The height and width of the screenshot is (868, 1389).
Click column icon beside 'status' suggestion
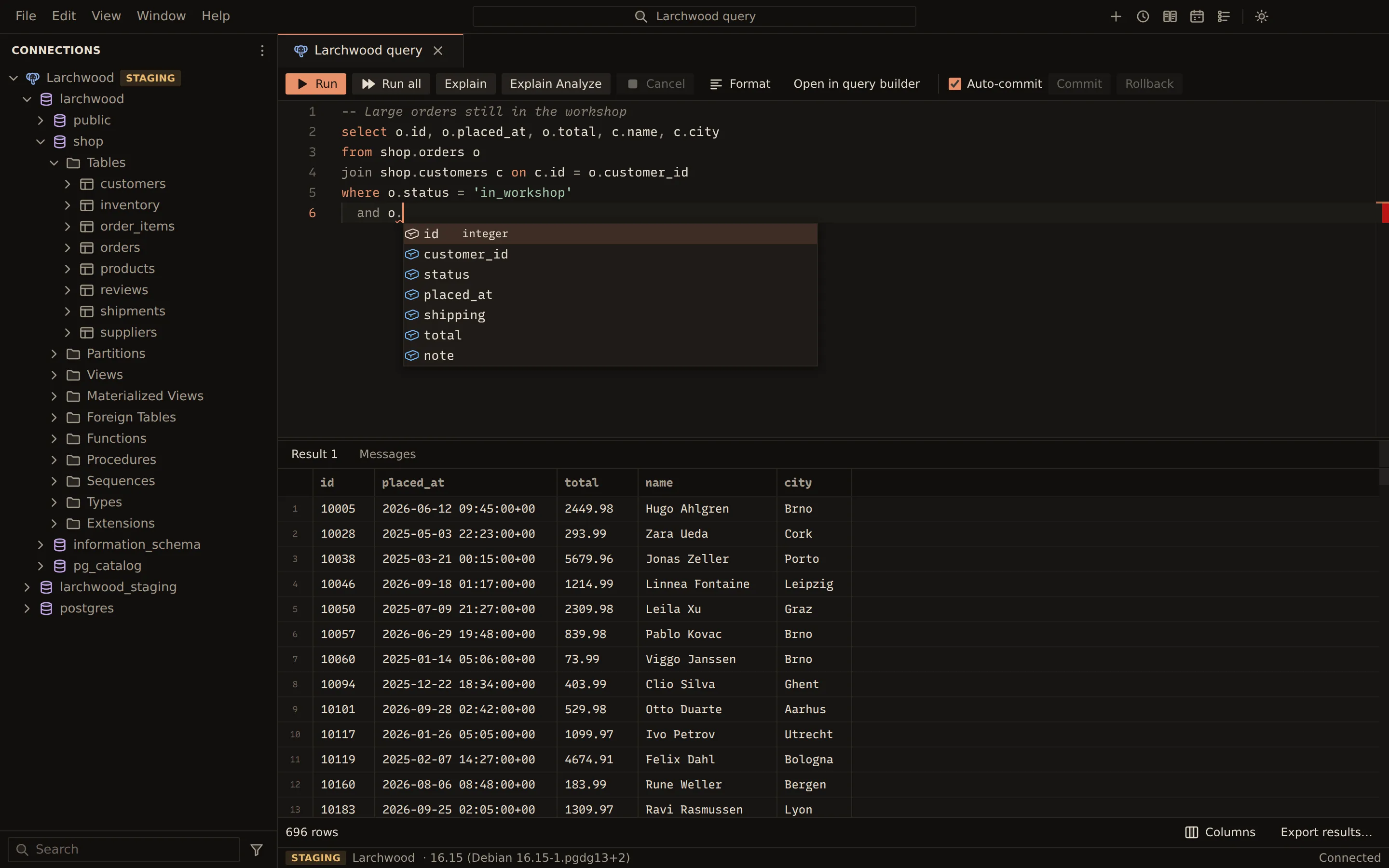(x=411, y=274)
